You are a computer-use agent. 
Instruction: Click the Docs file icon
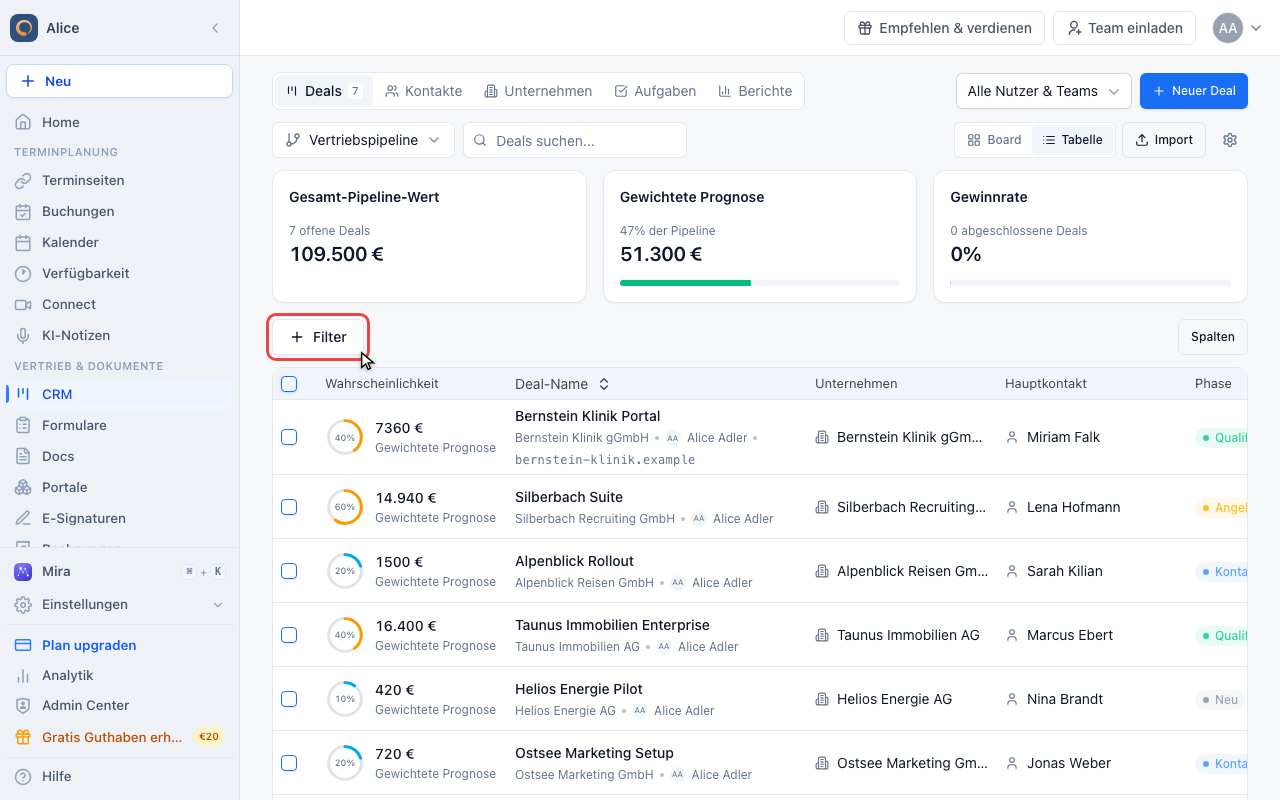click(x=23, y=457)
